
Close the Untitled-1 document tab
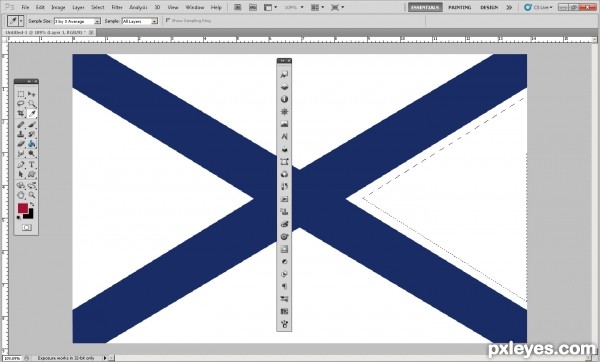pos(91,33)
